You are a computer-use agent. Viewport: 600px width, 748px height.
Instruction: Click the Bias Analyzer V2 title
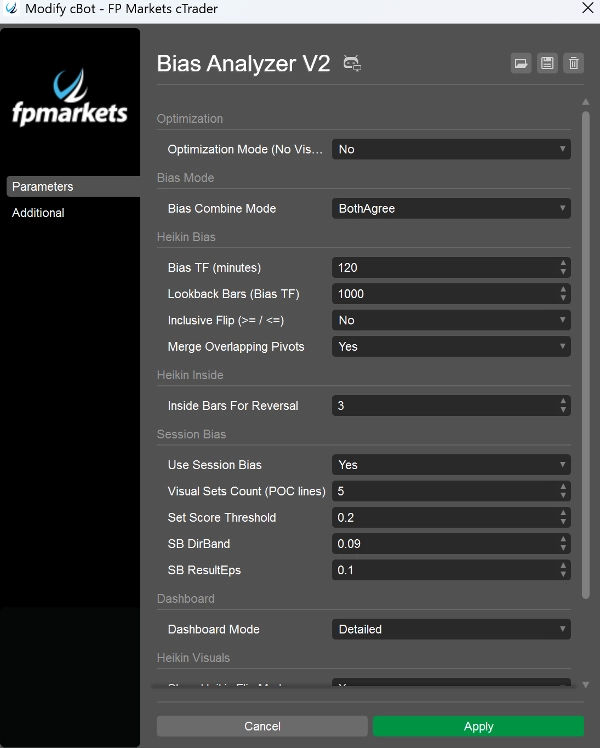pyautogui.click(x=243, y=63)
